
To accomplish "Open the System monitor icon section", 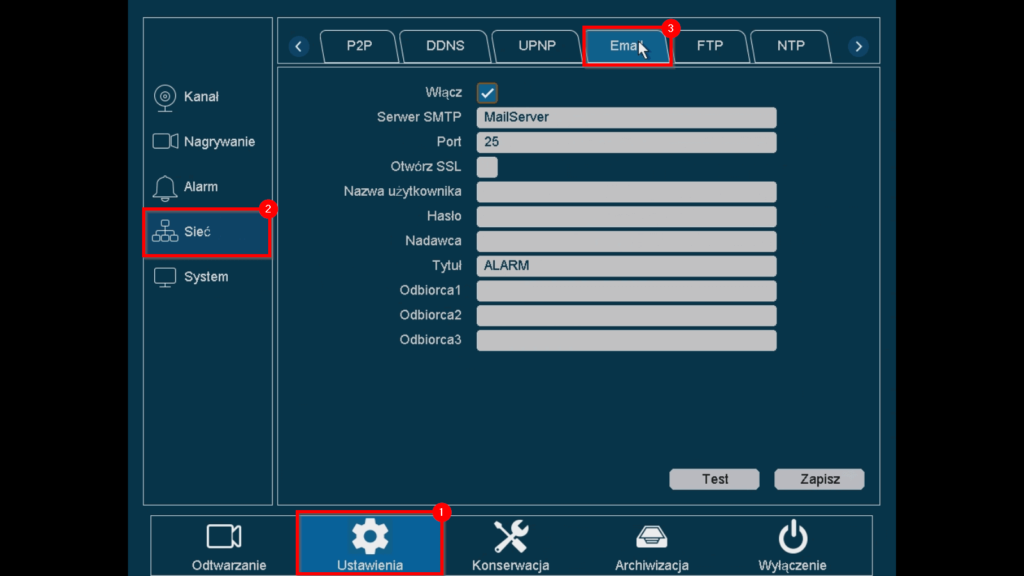I will pyautogui.click(x=165, y=277).
